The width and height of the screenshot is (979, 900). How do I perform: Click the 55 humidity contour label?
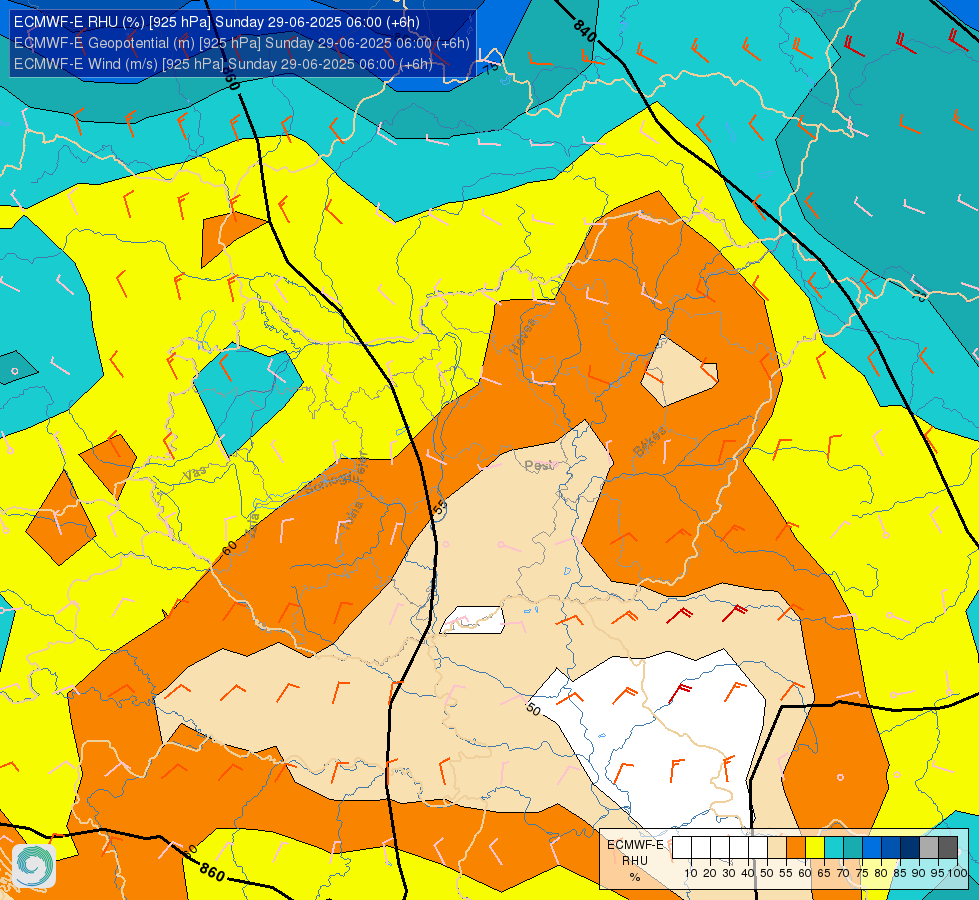pyautogui.click(x=440, y=508)
